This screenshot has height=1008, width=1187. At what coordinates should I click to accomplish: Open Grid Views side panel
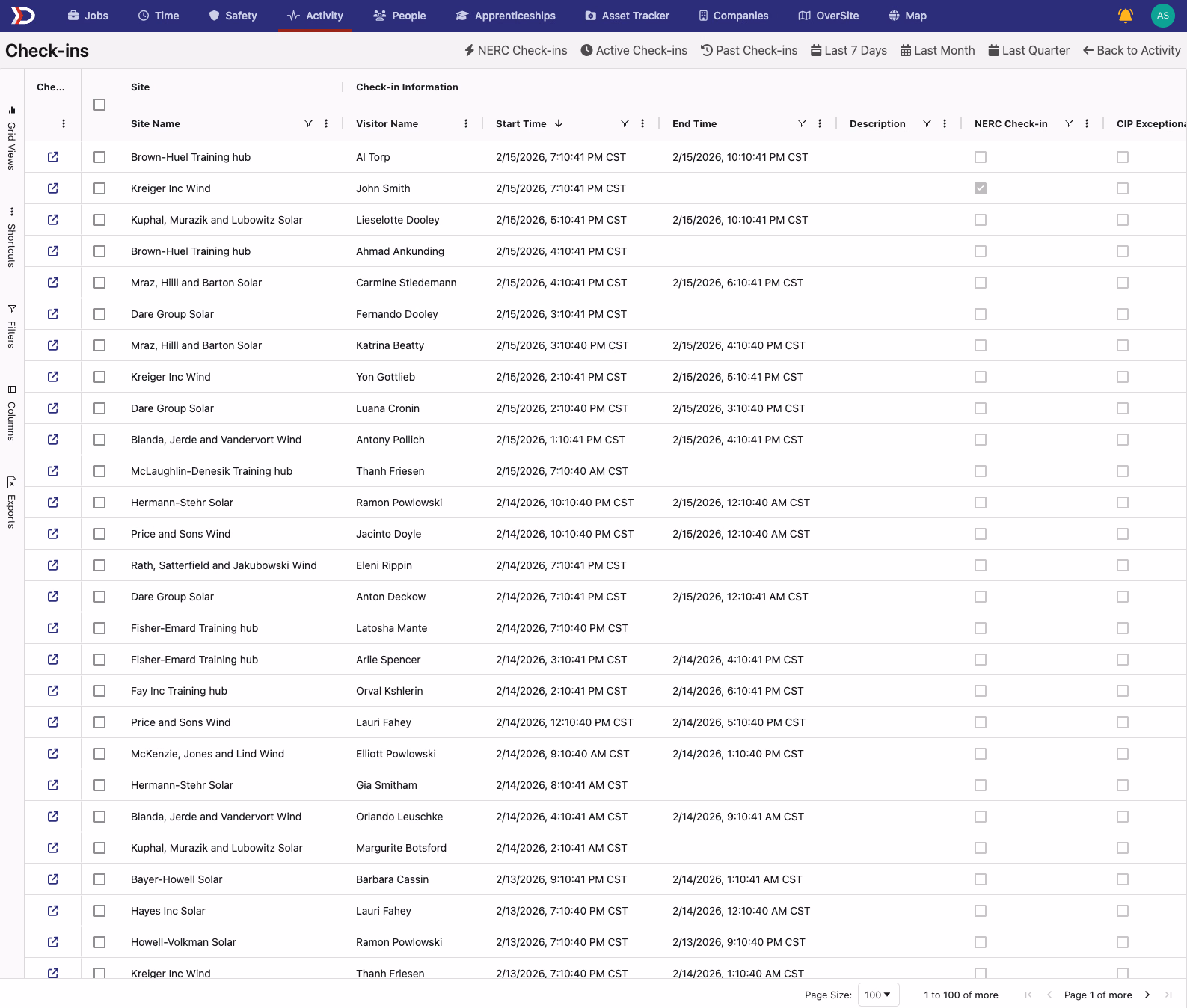coord(12,138)
